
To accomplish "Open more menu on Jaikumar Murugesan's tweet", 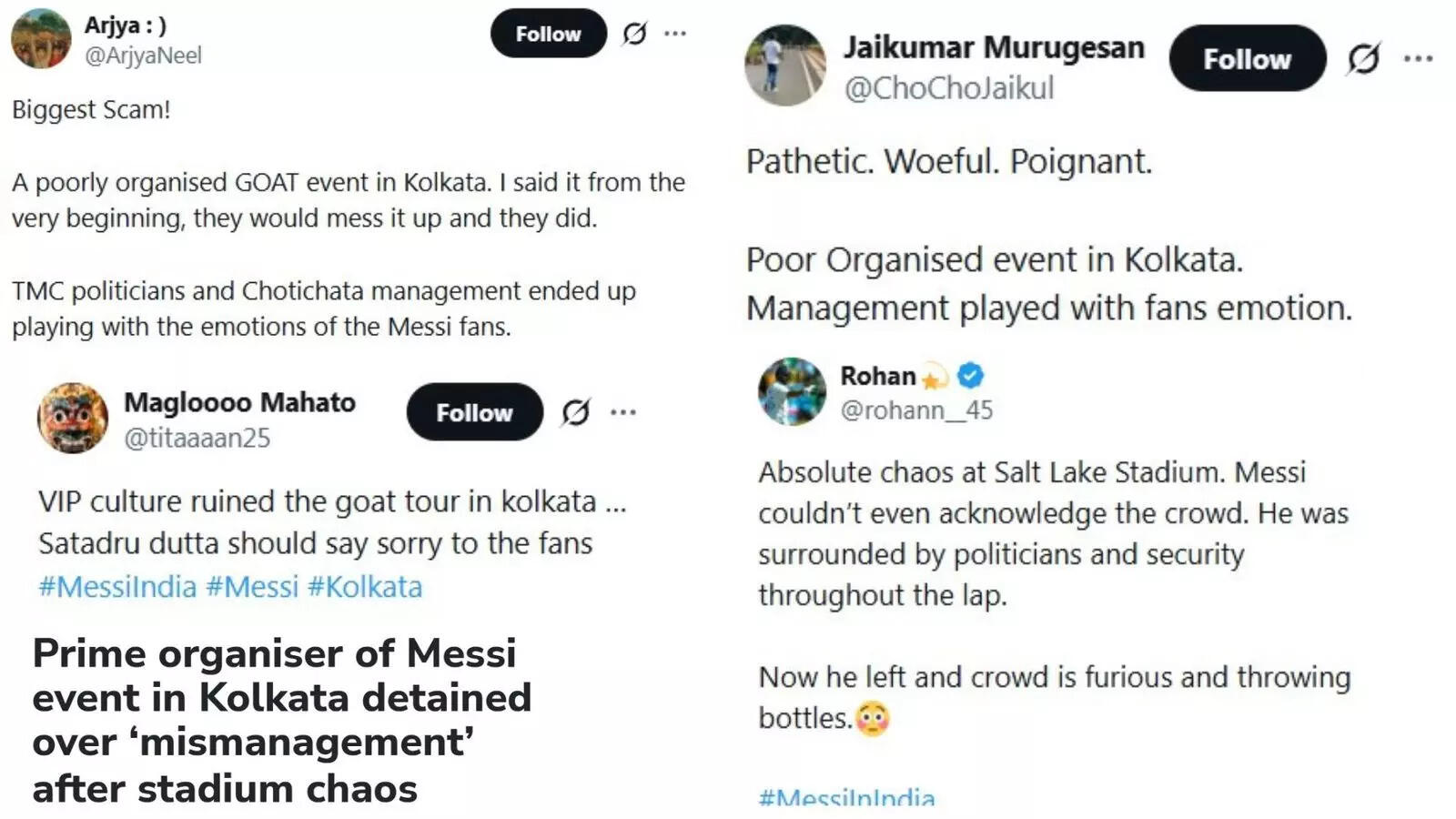I will [x=1418, y=59].
